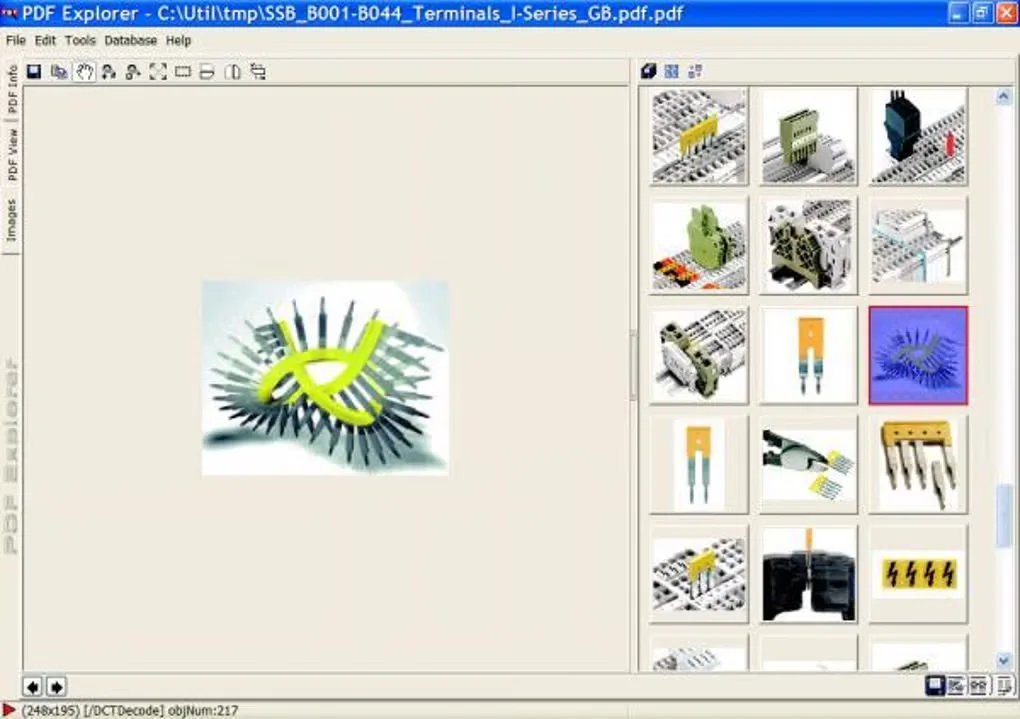Click the zoom out magnifier icon
Viewport: 1020px width, 719px height.
pyautogui.click(x=133, y=72)
